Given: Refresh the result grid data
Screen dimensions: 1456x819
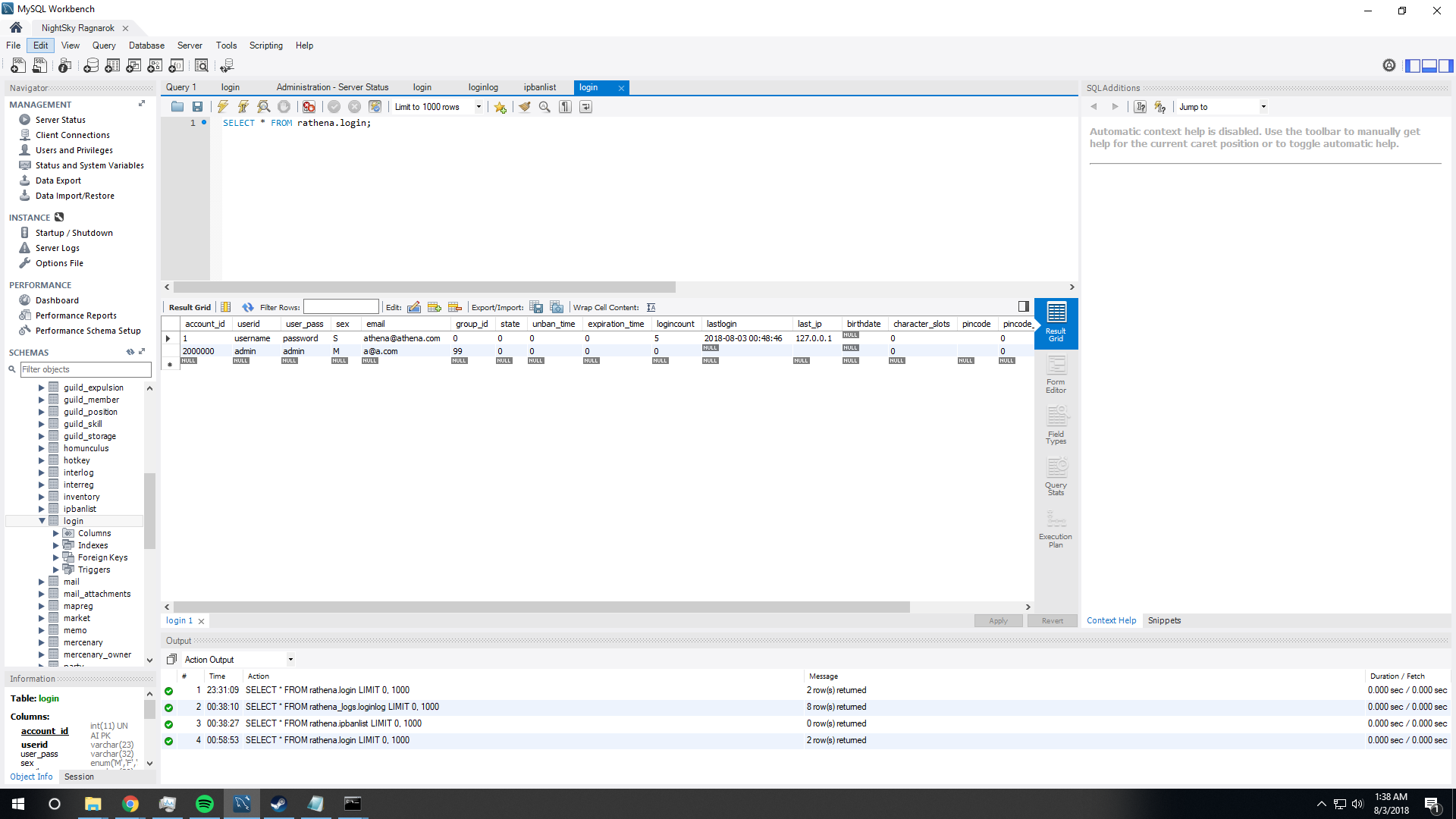Looking at the screenshot, I should coord(248,307).
